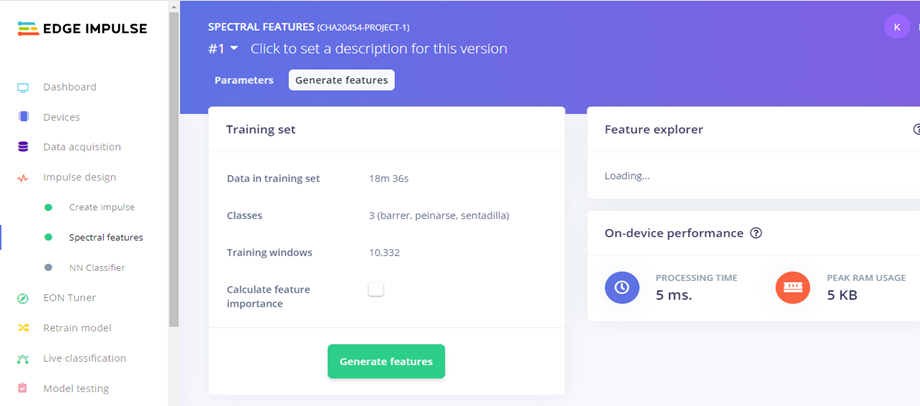Click the green dot beside Create impulse
The image size is (920, 406).
[x=49, y=208]
